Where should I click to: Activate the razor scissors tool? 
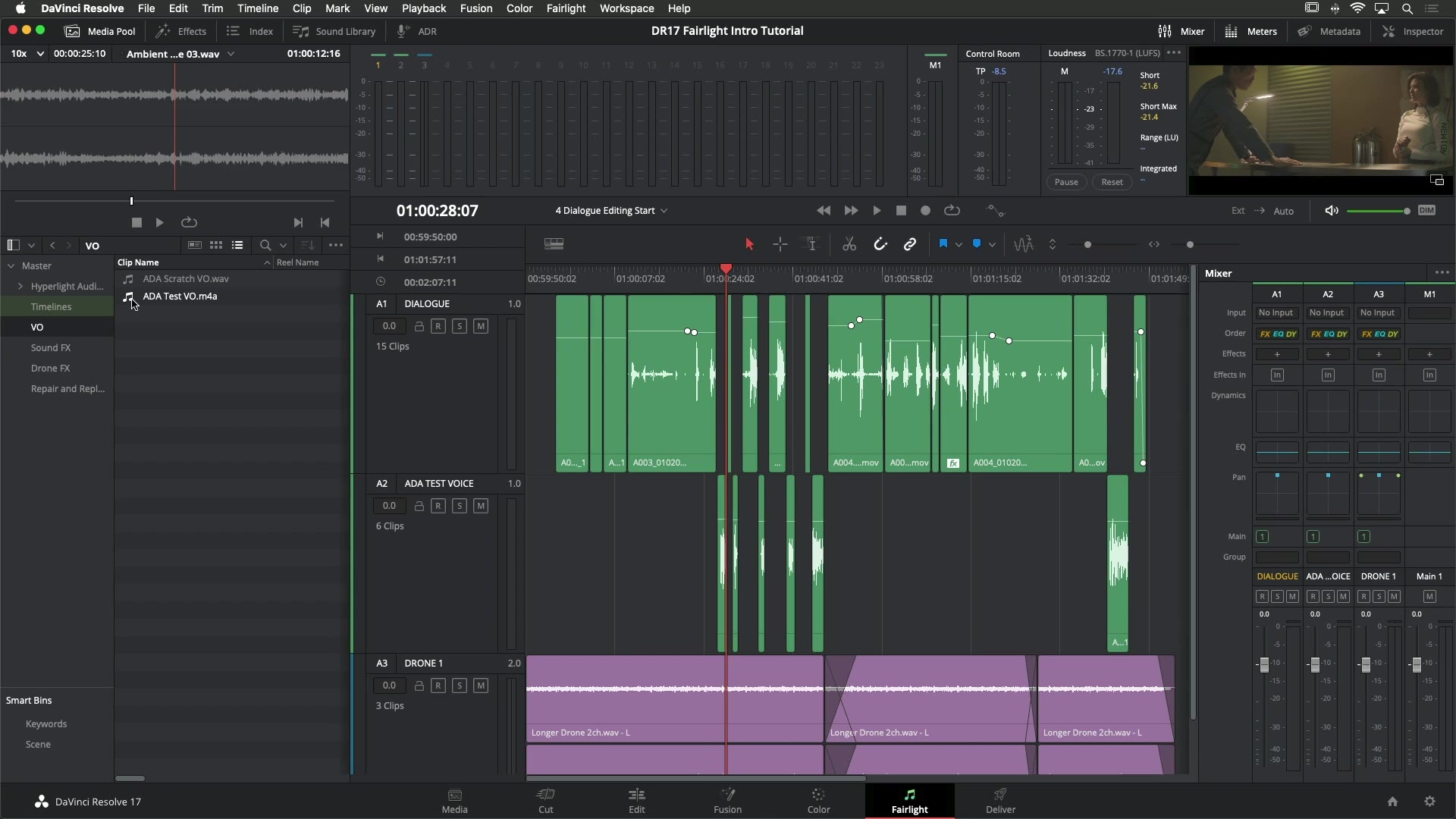(849, 244)
